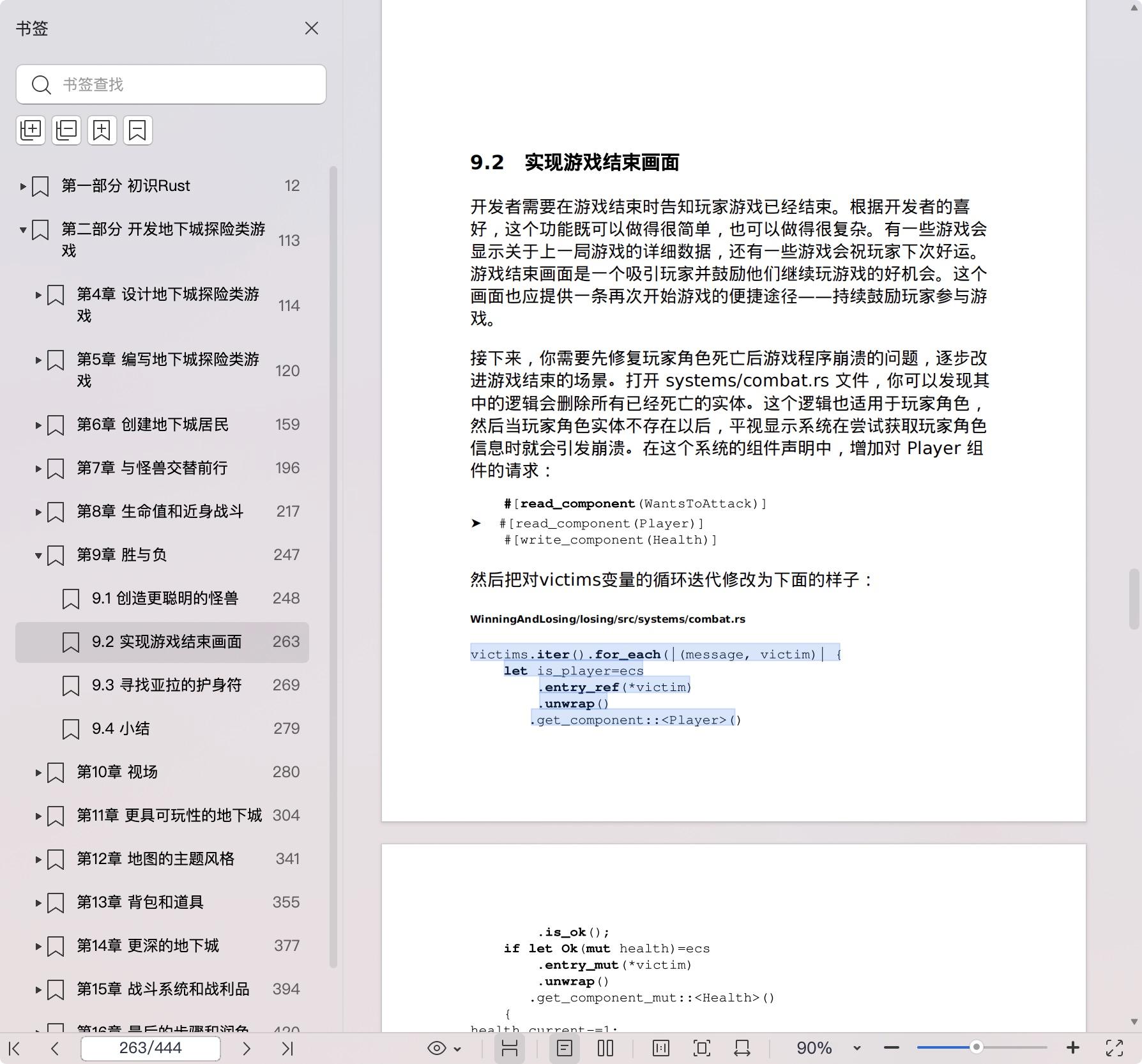Expand 第4章 设计地下城探险类游戏

(x=38, y=295)
